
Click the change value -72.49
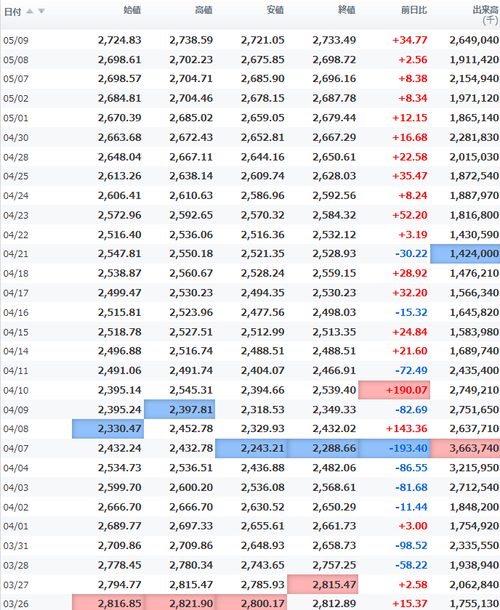point(411,370)
